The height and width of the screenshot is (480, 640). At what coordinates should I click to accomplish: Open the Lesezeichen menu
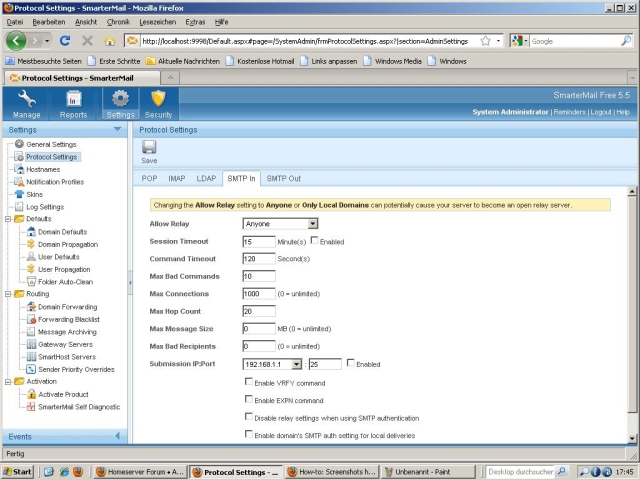click(x=158, y=22)
